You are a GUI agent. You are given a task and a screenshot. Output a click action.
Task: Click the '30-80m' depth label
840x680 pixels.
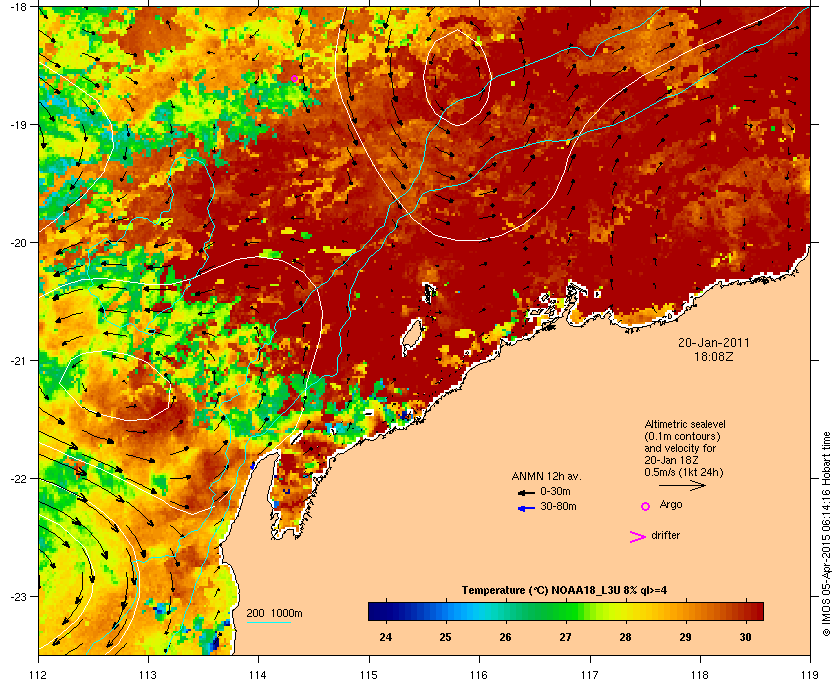click(558, 506)
